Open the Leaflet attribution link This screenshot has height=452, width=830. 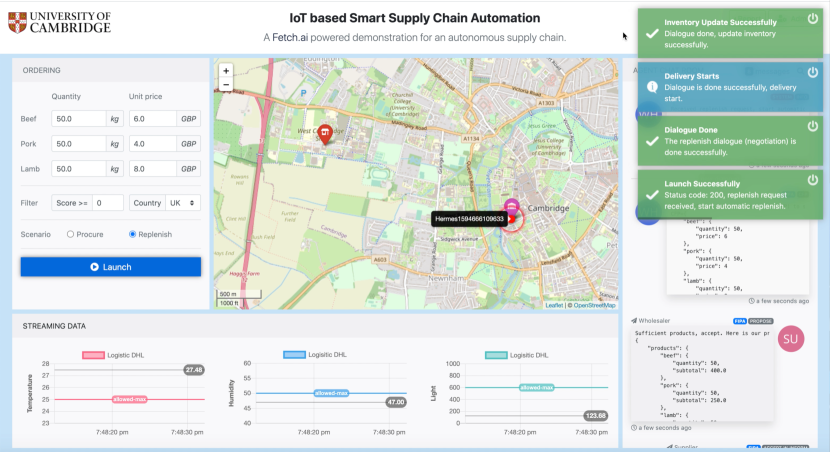[554, 305]
